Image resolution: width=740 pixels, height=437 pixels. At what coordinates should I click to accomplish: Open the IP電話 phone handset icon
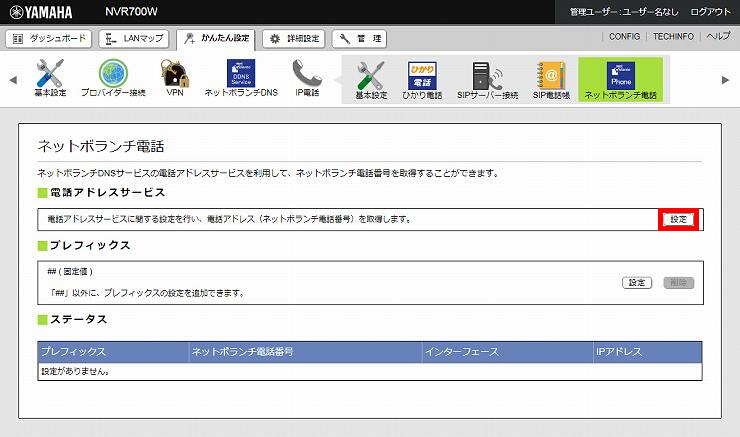click(307, 78)
